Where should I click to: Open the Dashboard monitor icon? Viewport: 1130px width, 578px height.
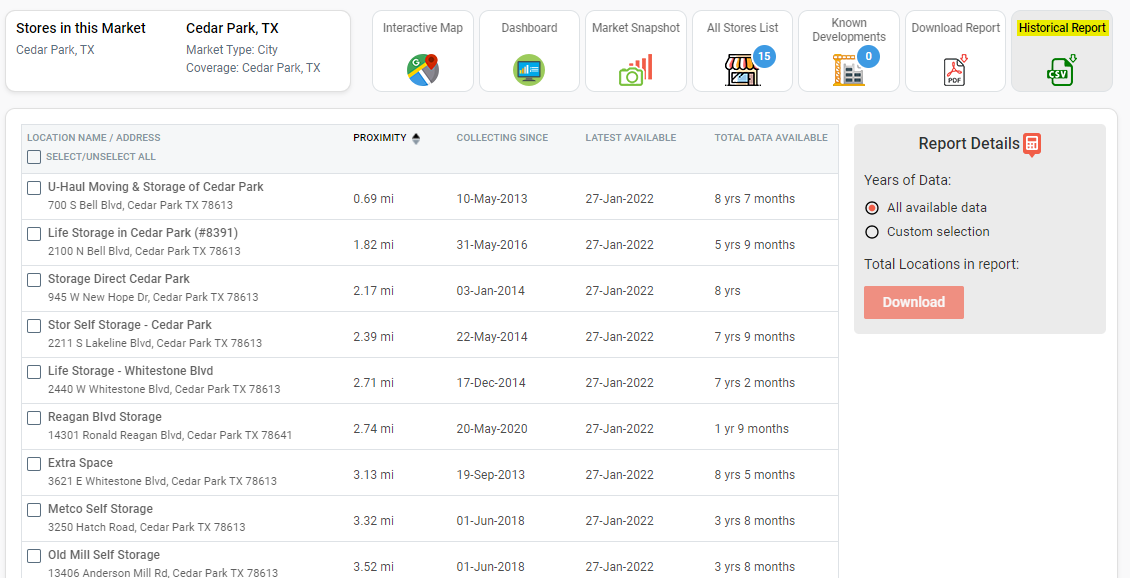(529, 70)
